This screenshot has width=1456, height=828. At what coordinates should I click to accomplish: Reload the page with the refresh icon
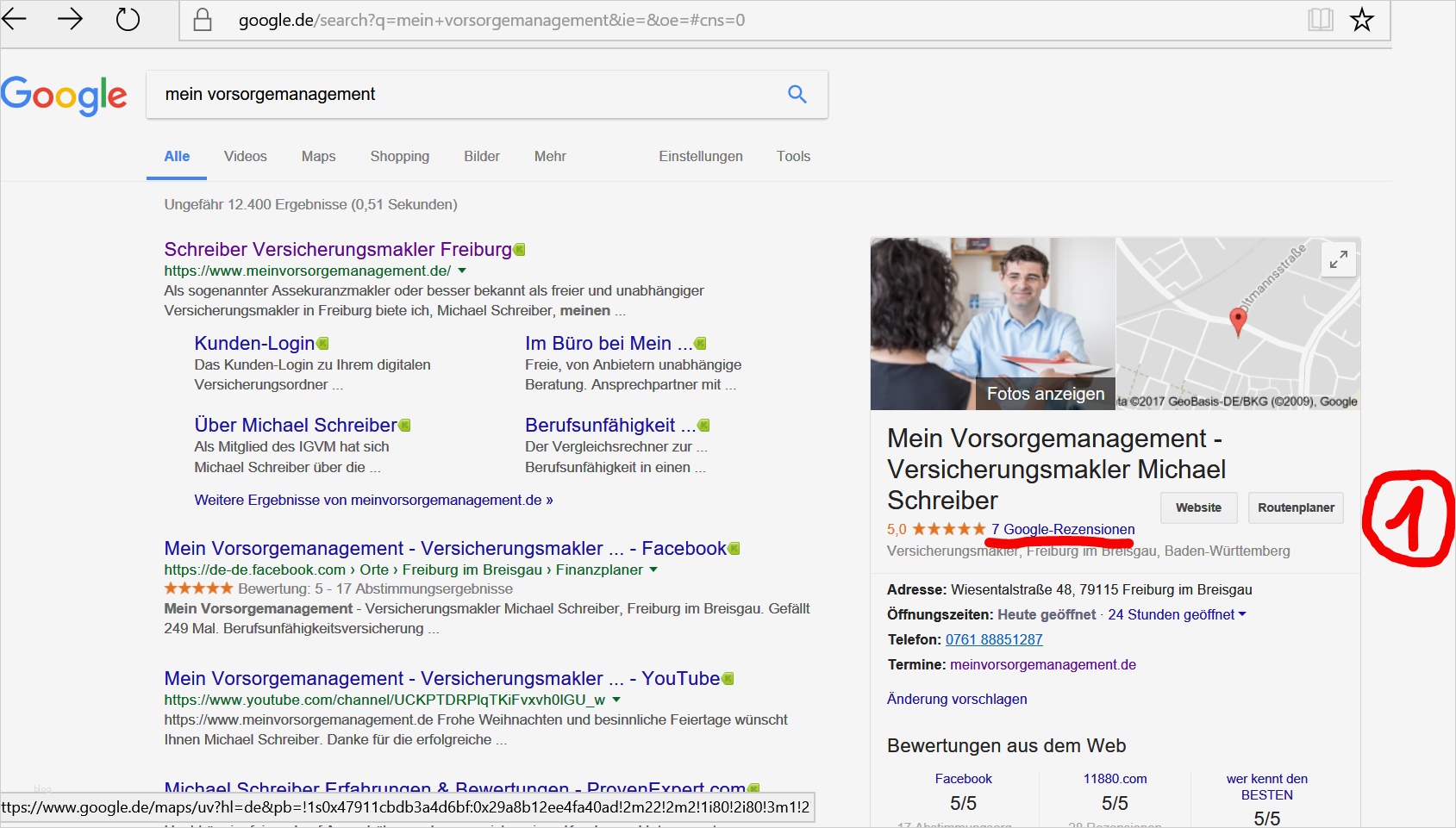click(128, 19)
